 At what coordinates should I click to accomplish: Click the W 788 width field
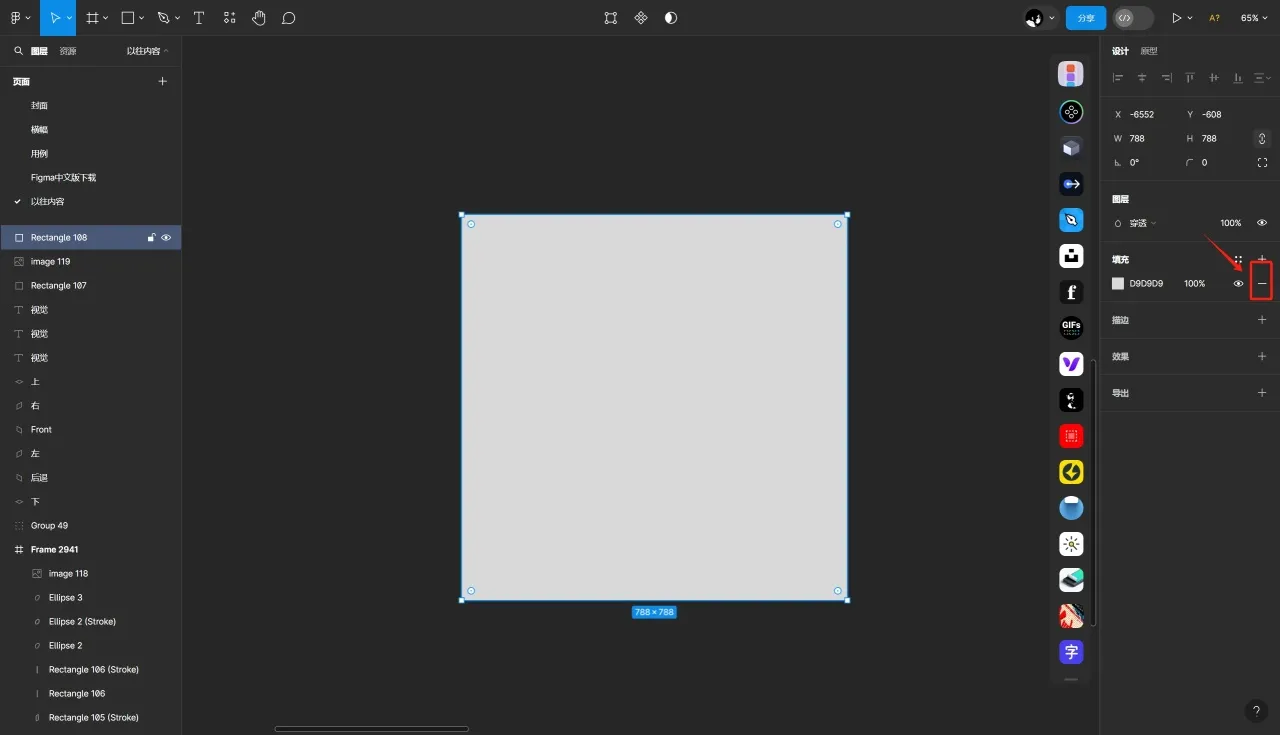[1143, 138]
